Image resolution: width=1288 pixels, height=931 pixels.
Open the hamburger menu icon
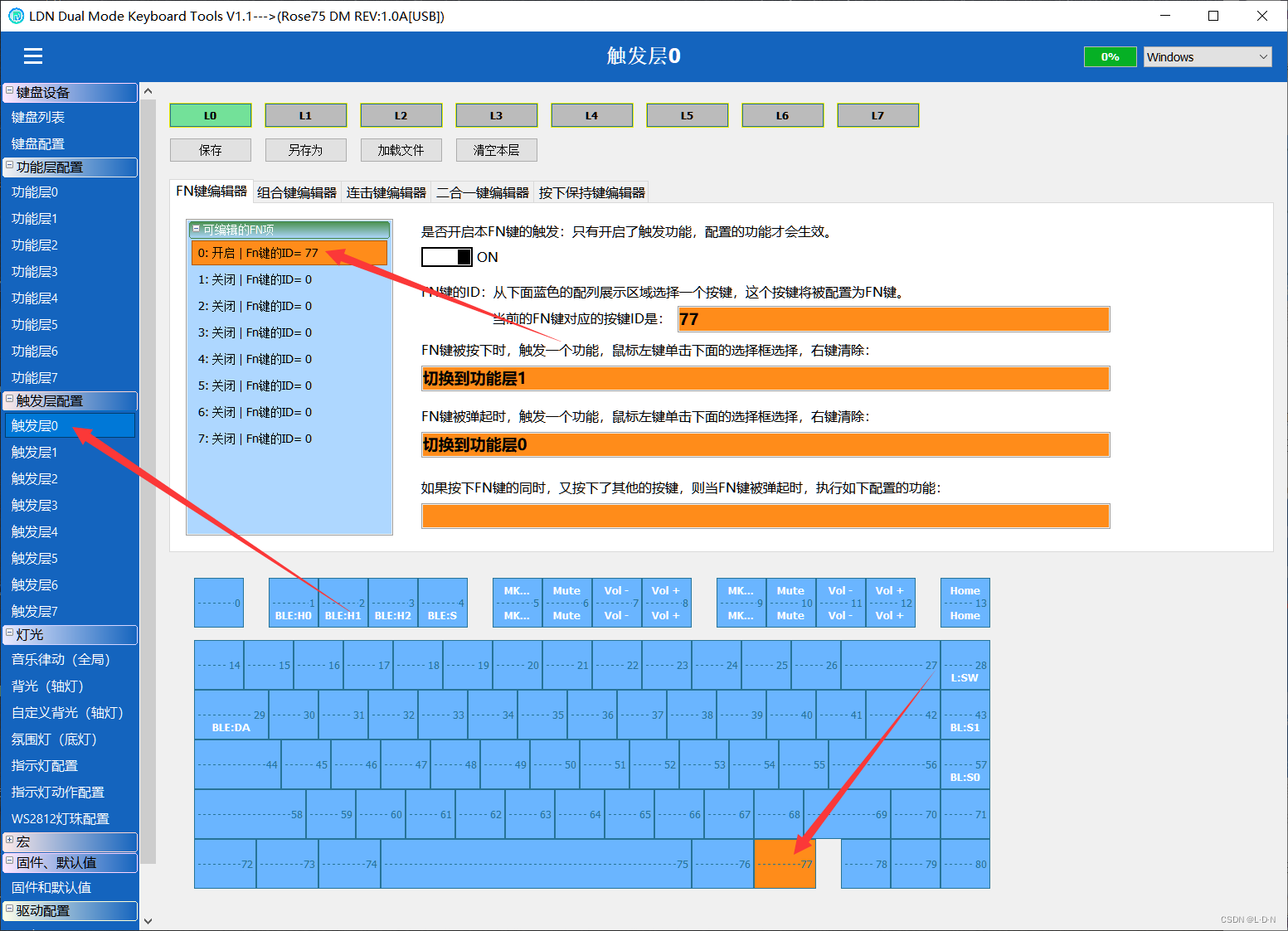tap(33, 56)
